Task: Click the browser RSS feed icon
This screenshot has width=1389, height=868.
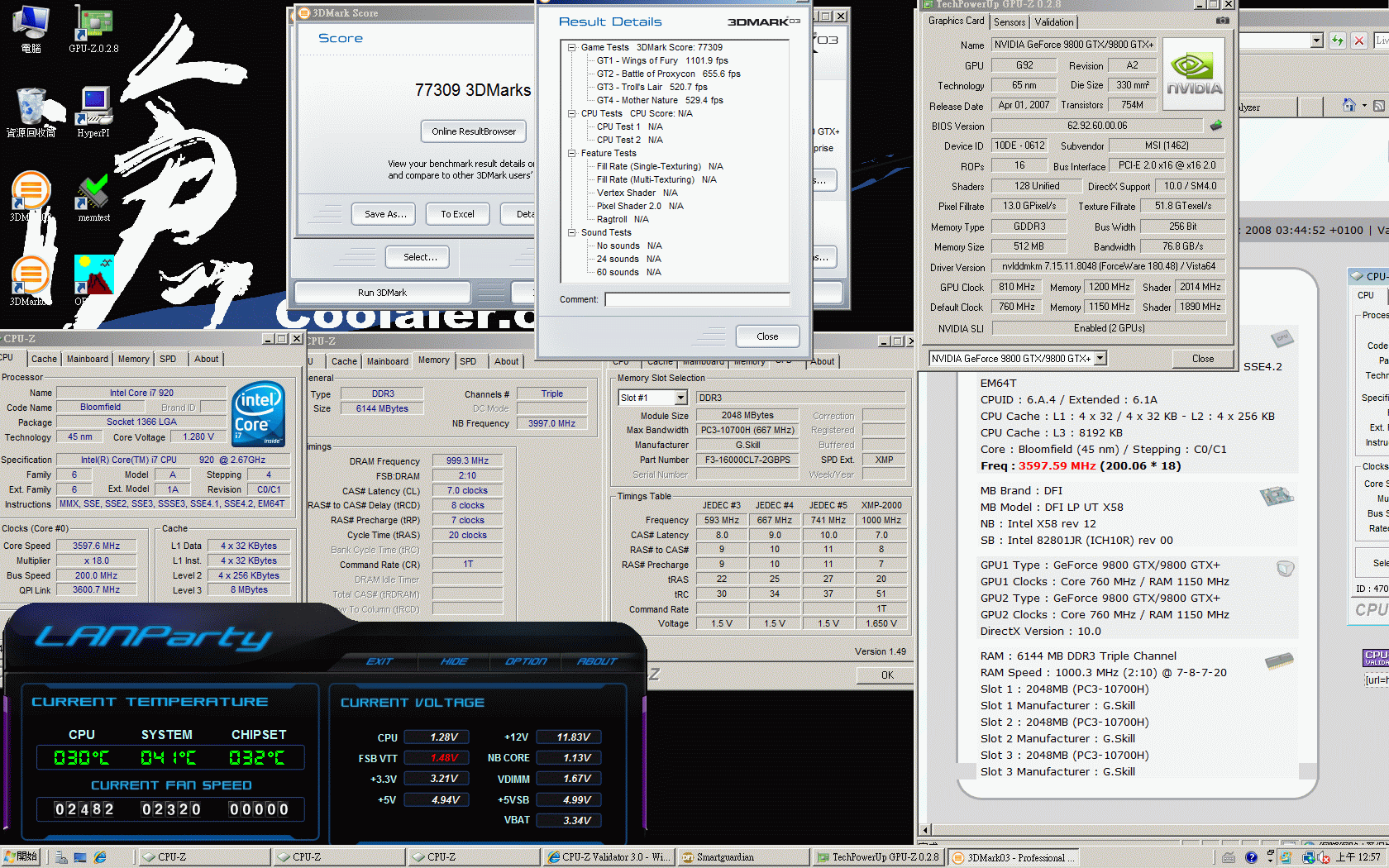Action: (1379, 105)
